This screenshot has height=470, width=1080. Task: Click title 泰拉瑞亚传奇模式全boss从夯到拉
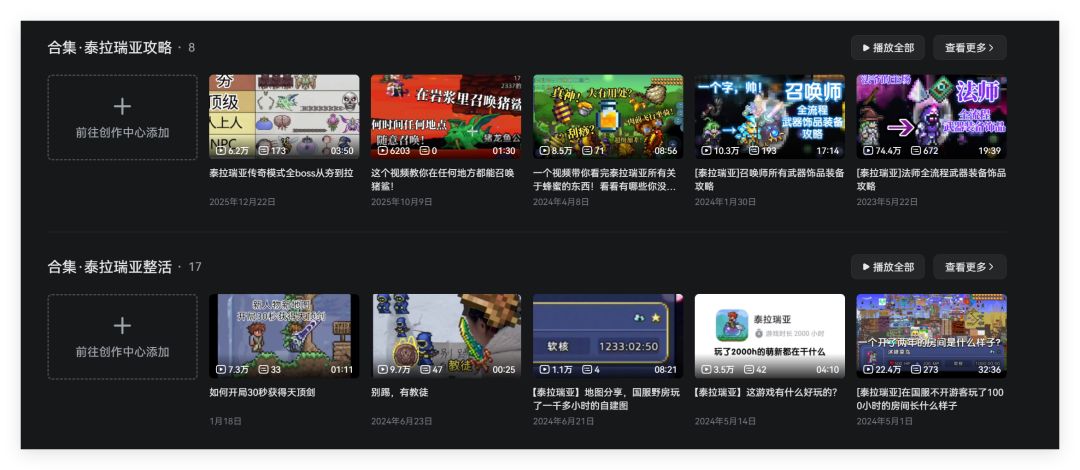282,173
